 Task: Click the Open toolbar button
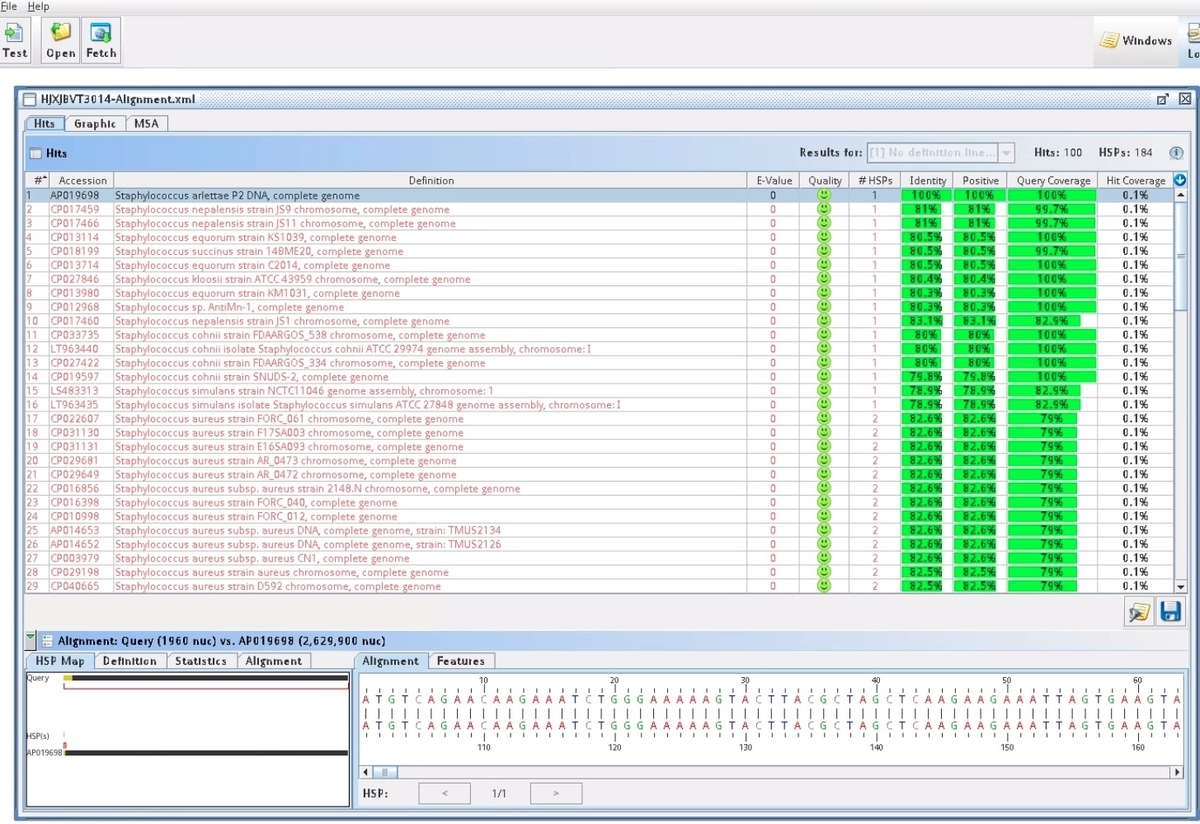tap(61, 42)
